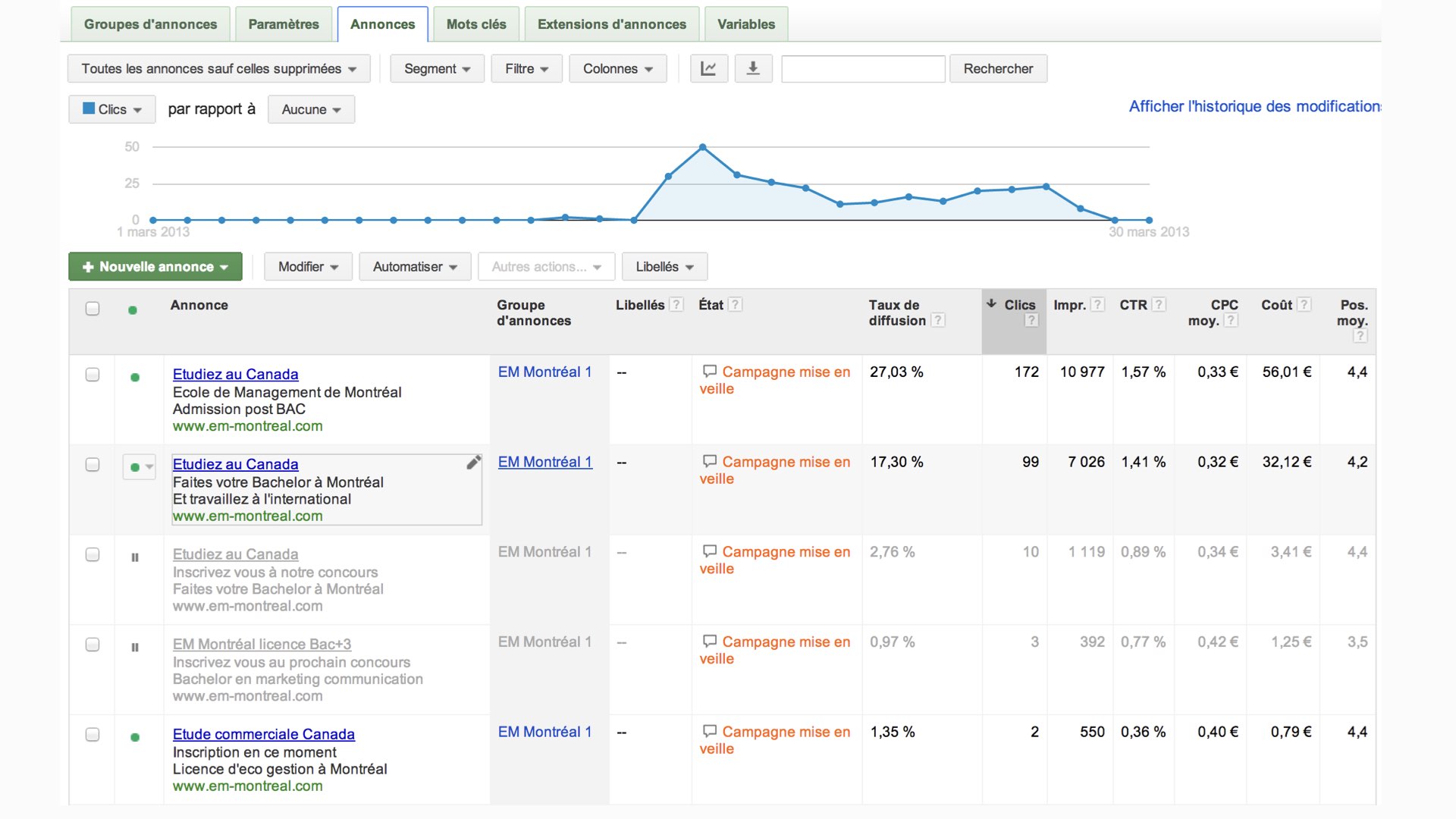Open help icon beside CPC moy. header
The width and height of the screenshot is (1456, 819).
click(1232, 320)
